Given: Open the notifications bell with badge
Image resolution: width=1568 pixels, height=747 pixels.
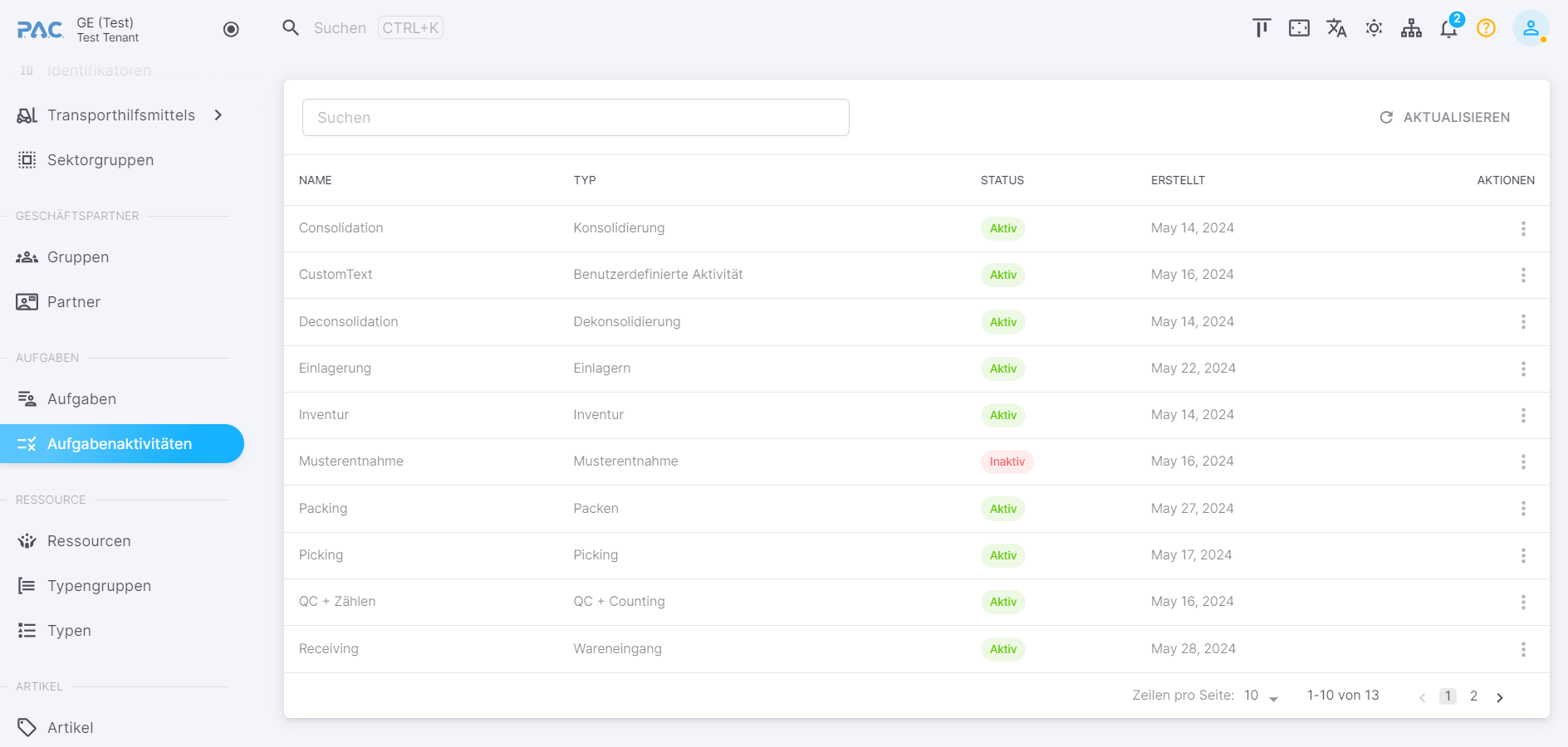Looking at the screenshot, I should coord(1449,28).
